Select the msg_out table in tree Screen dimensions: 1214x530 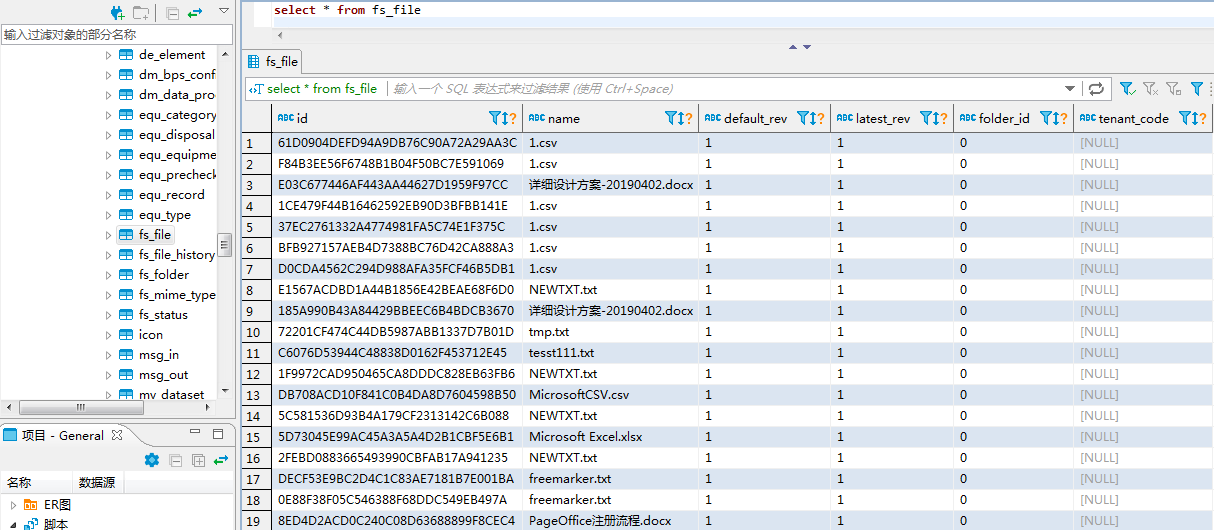click(164, 375)
